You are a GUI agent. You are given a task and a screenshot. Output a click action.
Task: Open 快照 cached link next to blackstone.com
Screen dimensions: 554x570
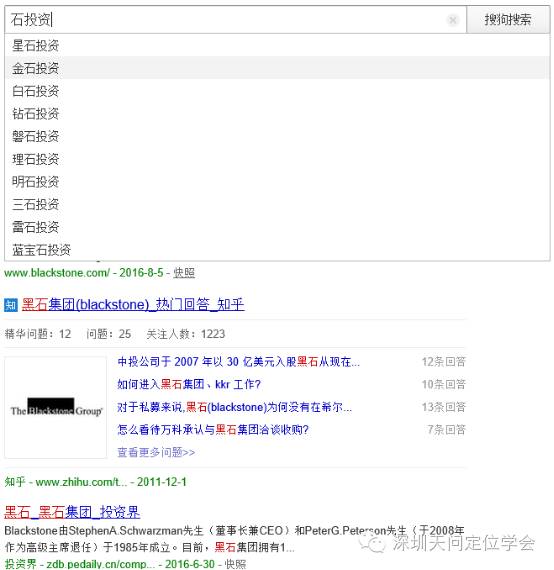(x=184, y=273)
